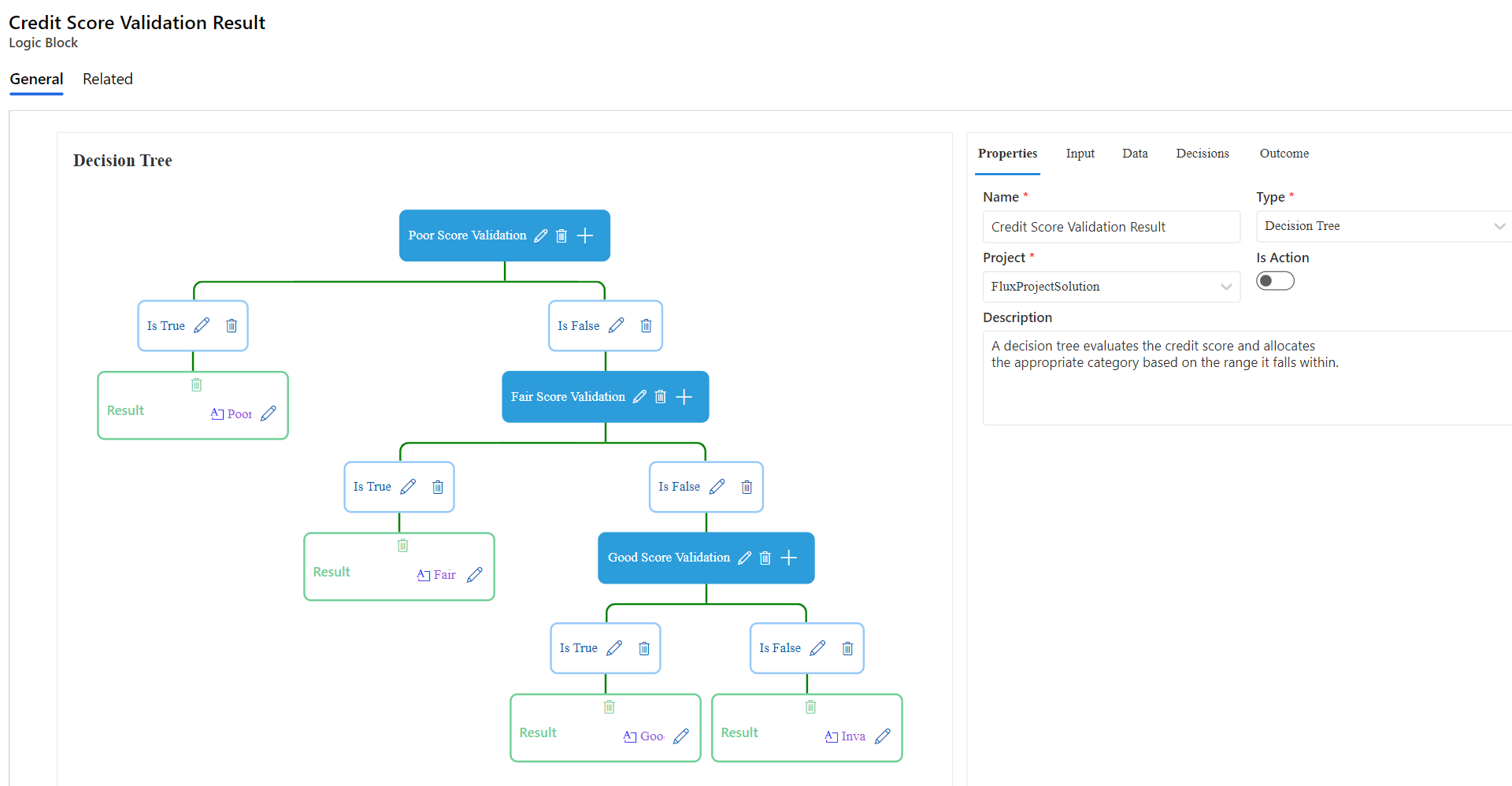Delete the Fair result node
This screenshot has height=786, width=1512.
pos(402,546)
